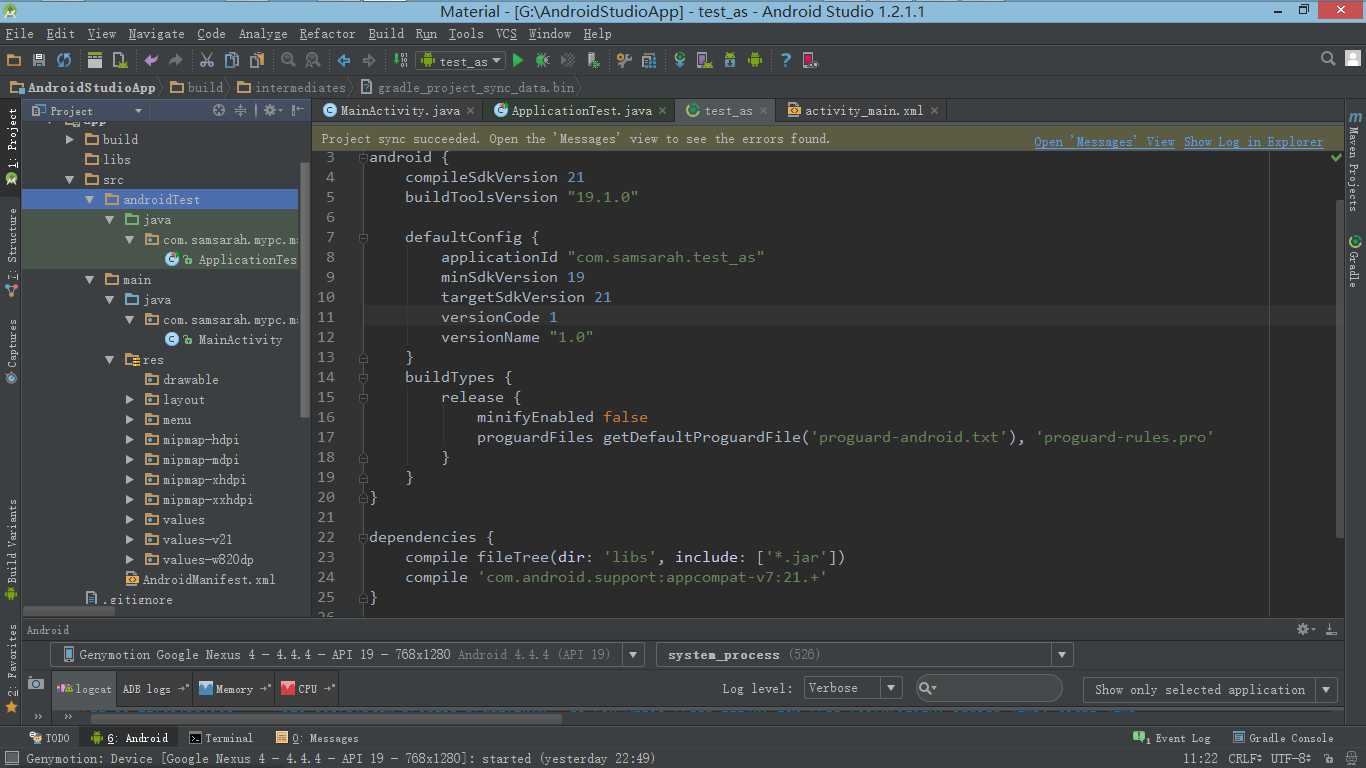Expand the layout folder node
The image size is (1366, 768).
[x=130, y=399]
